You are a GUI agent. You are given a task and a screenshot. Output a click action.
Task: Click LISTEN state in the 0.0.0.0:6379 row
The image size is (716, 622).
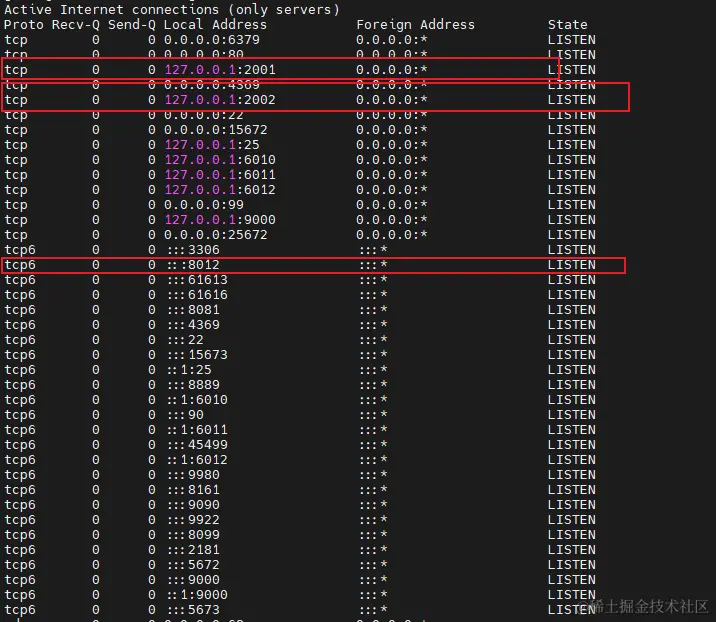pyautogui.click(x=572, y=40)
